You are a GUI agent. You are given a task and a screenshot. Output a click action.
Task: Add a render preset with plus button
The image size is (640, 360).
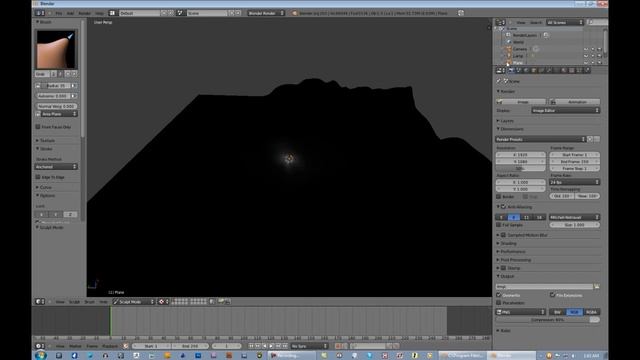(x=590, y=139)
